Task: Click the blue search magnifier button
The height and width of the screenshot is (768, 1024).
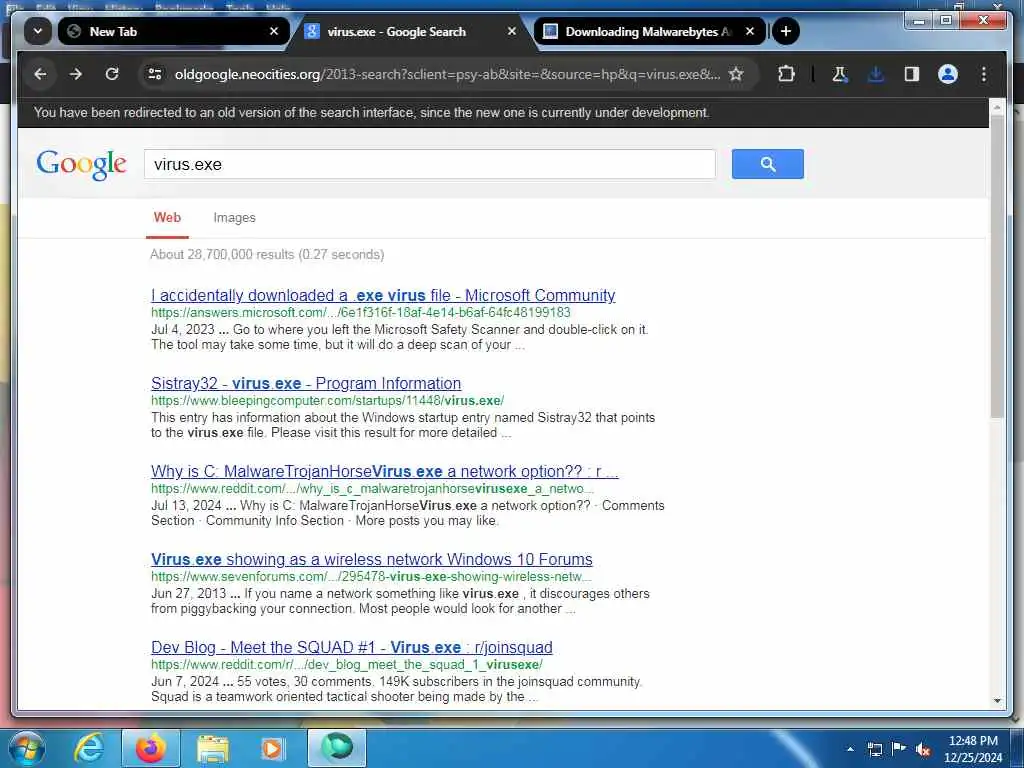Action: (767, 164)
